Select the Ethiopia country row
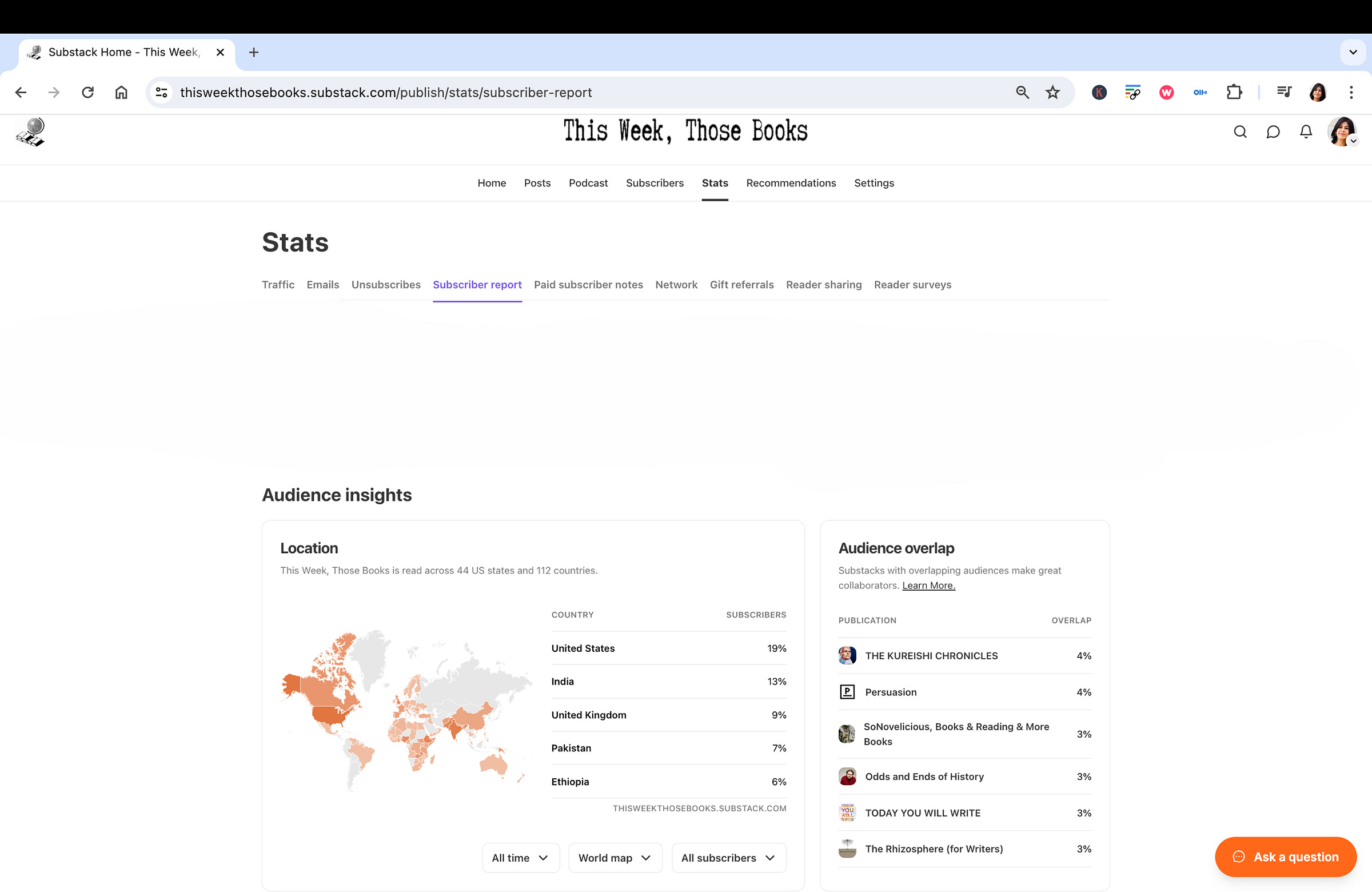Image resolution: width=1372 pixels, height=892 pixels. [669, 781]
